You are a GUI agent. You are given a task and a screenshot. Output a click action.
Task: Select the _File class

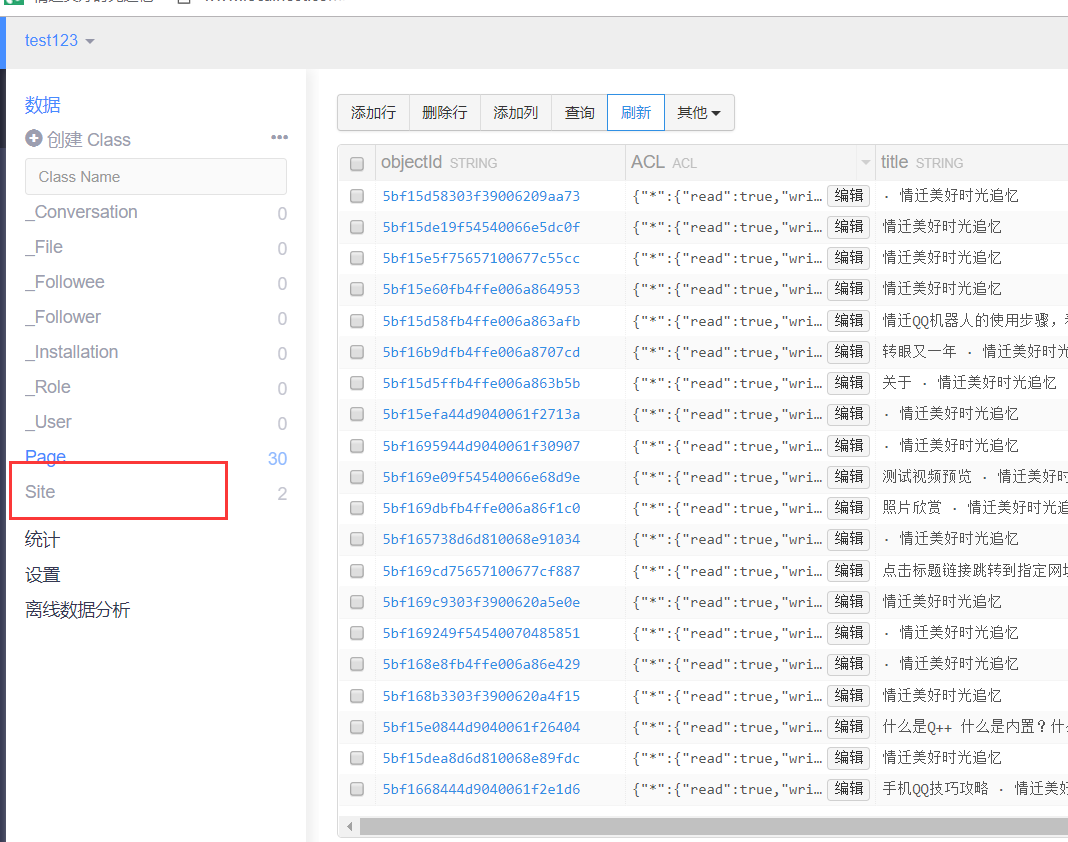[44, 247]
